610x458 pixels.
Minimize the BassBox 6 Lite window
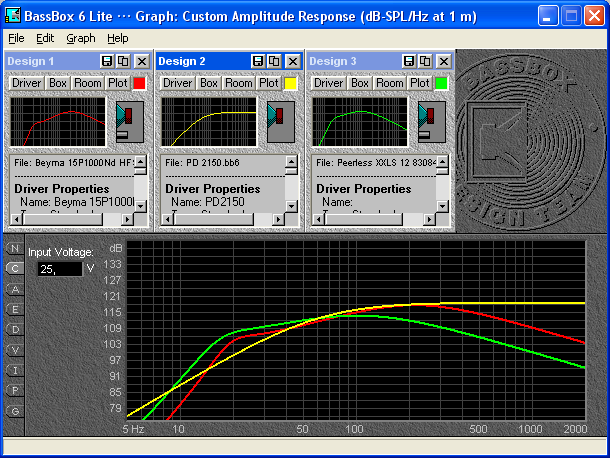[548, 16]
